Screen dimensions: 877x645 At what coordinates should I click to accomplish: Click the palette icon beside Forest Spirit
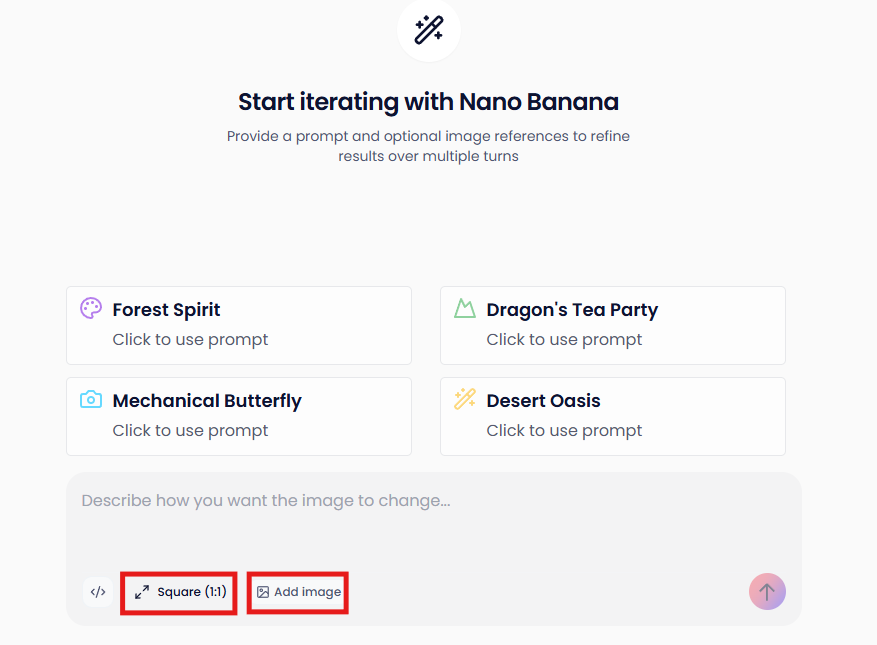point(91,309)
